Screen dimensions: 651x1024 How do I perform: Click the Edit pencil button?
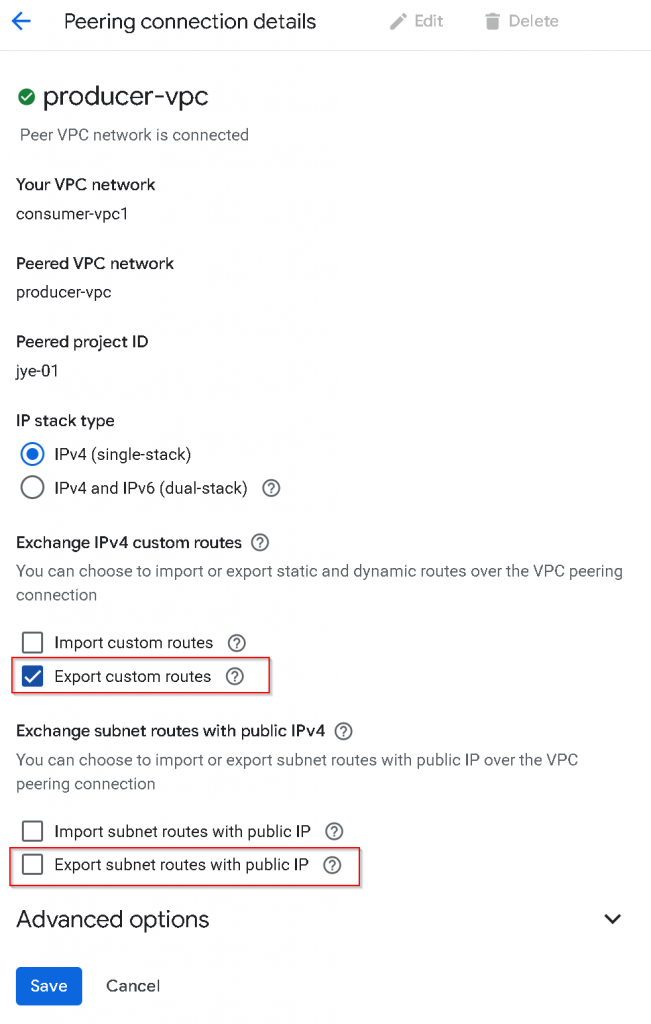pos(417,21)
